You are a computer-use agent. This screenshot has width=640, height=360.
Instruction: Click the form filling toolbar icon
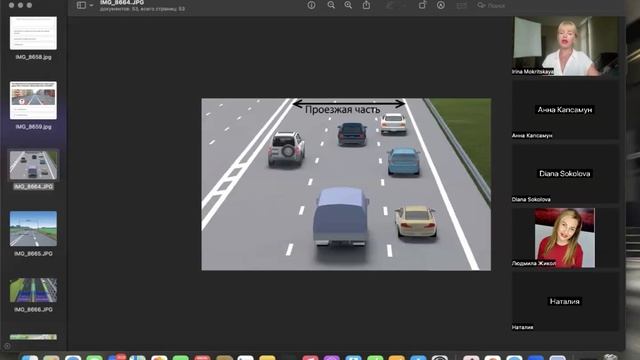(x=461, y=5)
